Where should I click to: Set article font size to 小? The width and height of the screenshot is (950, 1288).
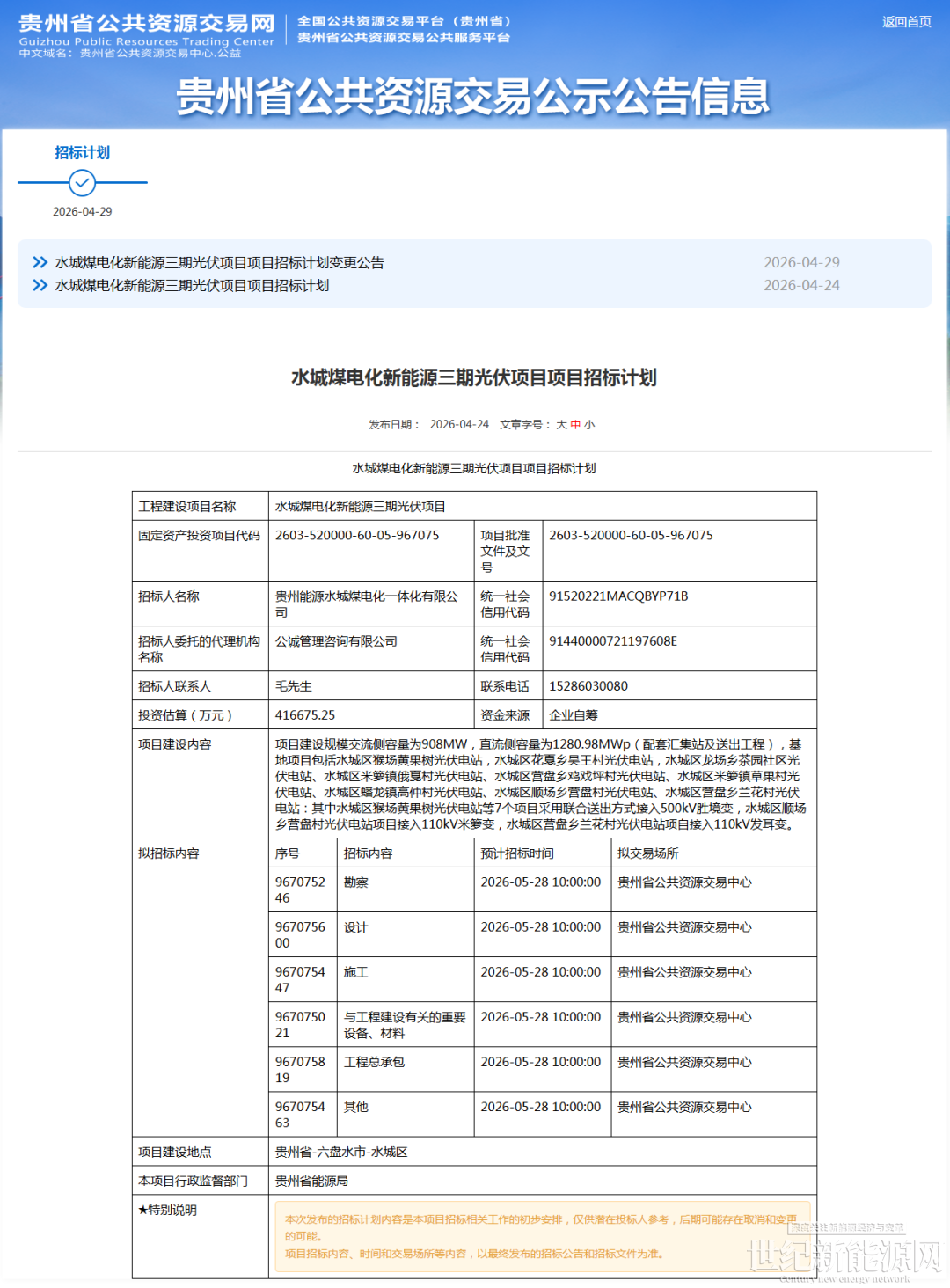click(589, 425)
